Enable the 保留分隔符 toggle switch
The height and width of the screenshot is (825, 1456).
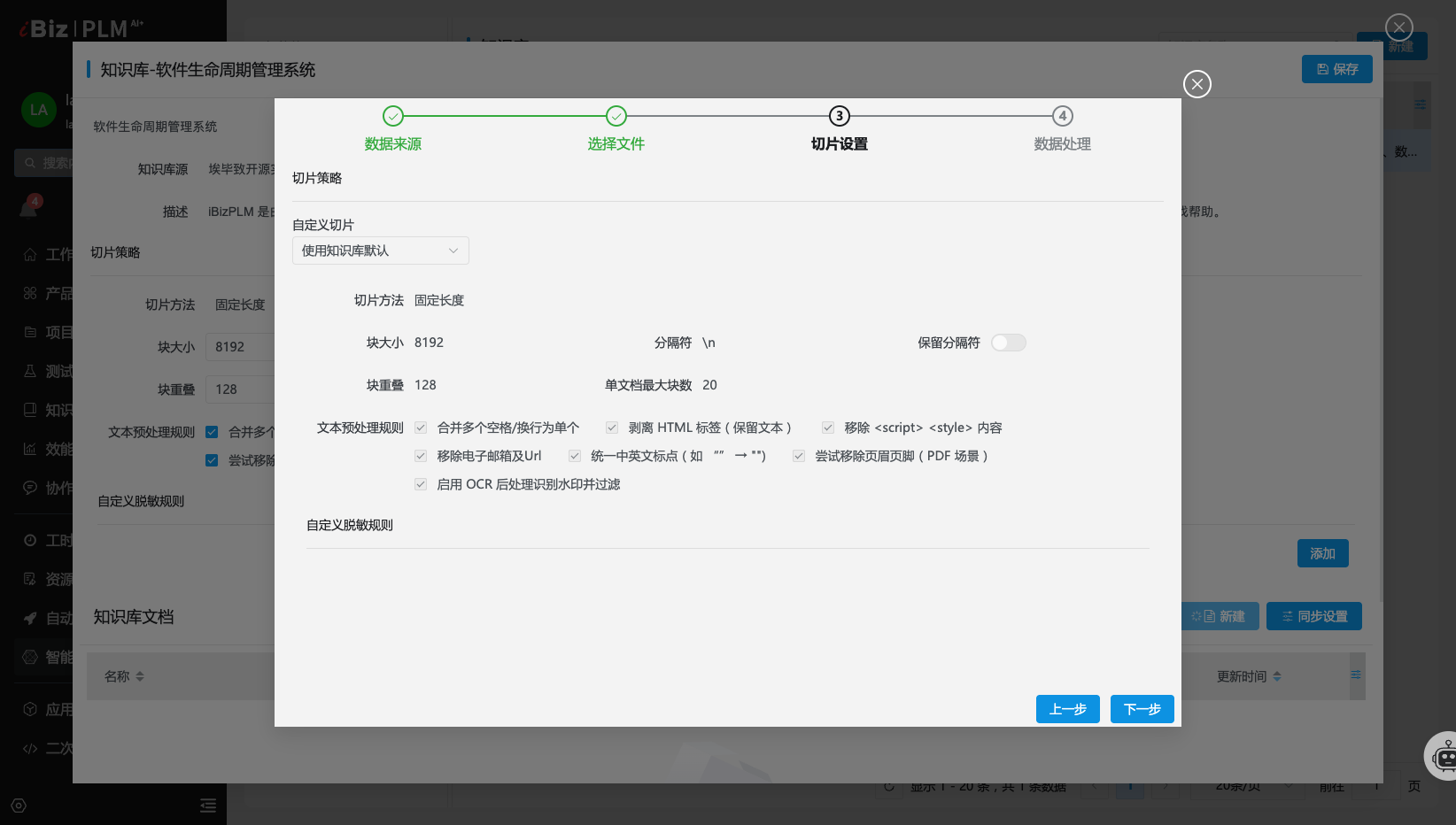1008,343
